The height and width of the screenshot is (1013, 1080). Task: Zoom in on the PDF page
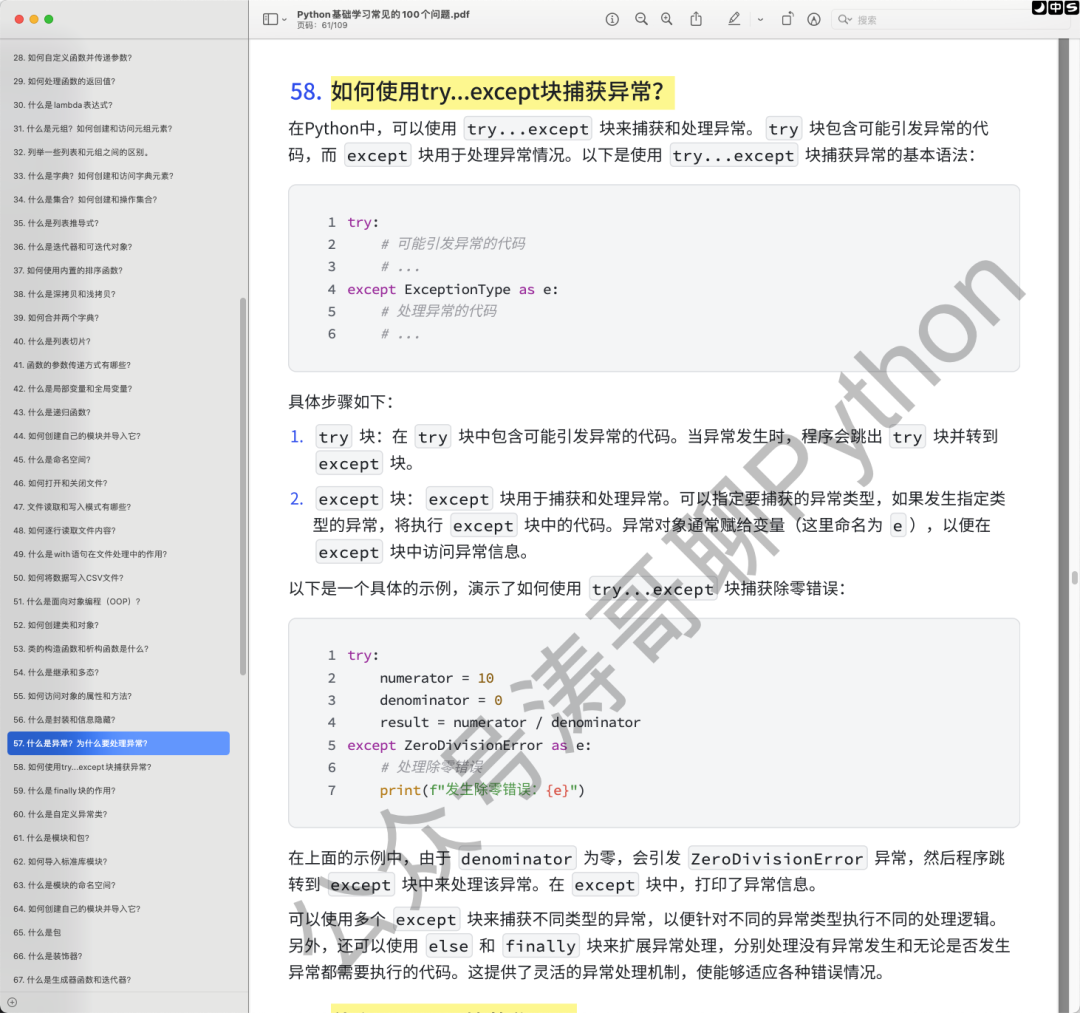click(x=667, y=19)
